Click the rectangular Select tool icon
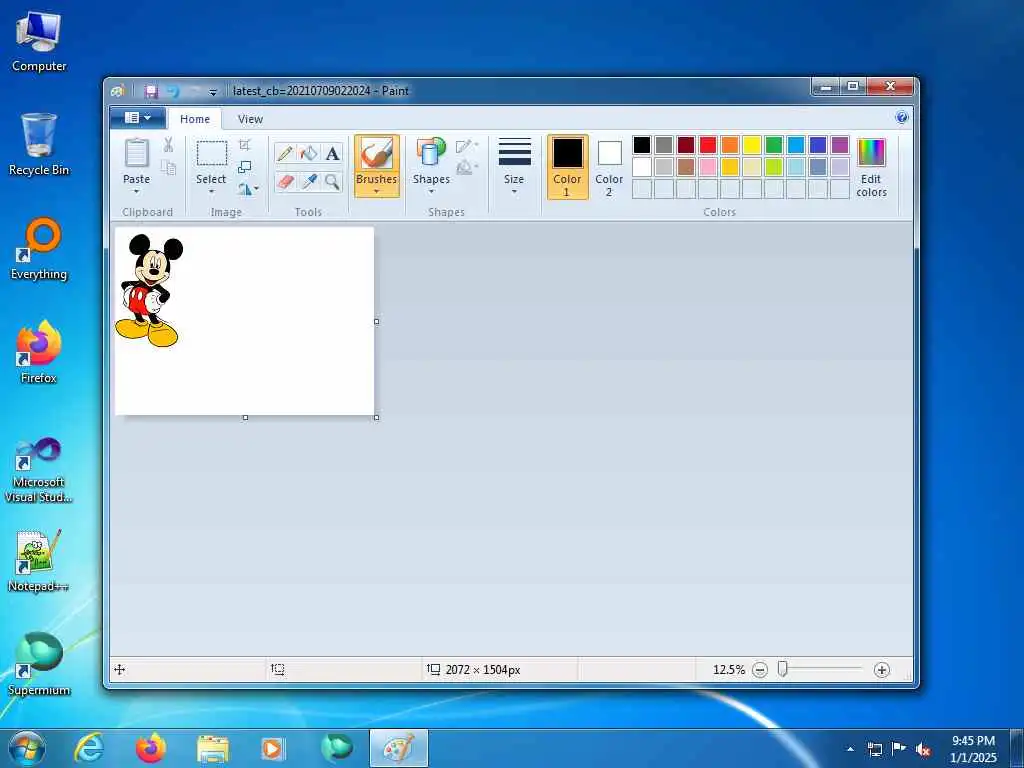 click(x=212, y=153)
